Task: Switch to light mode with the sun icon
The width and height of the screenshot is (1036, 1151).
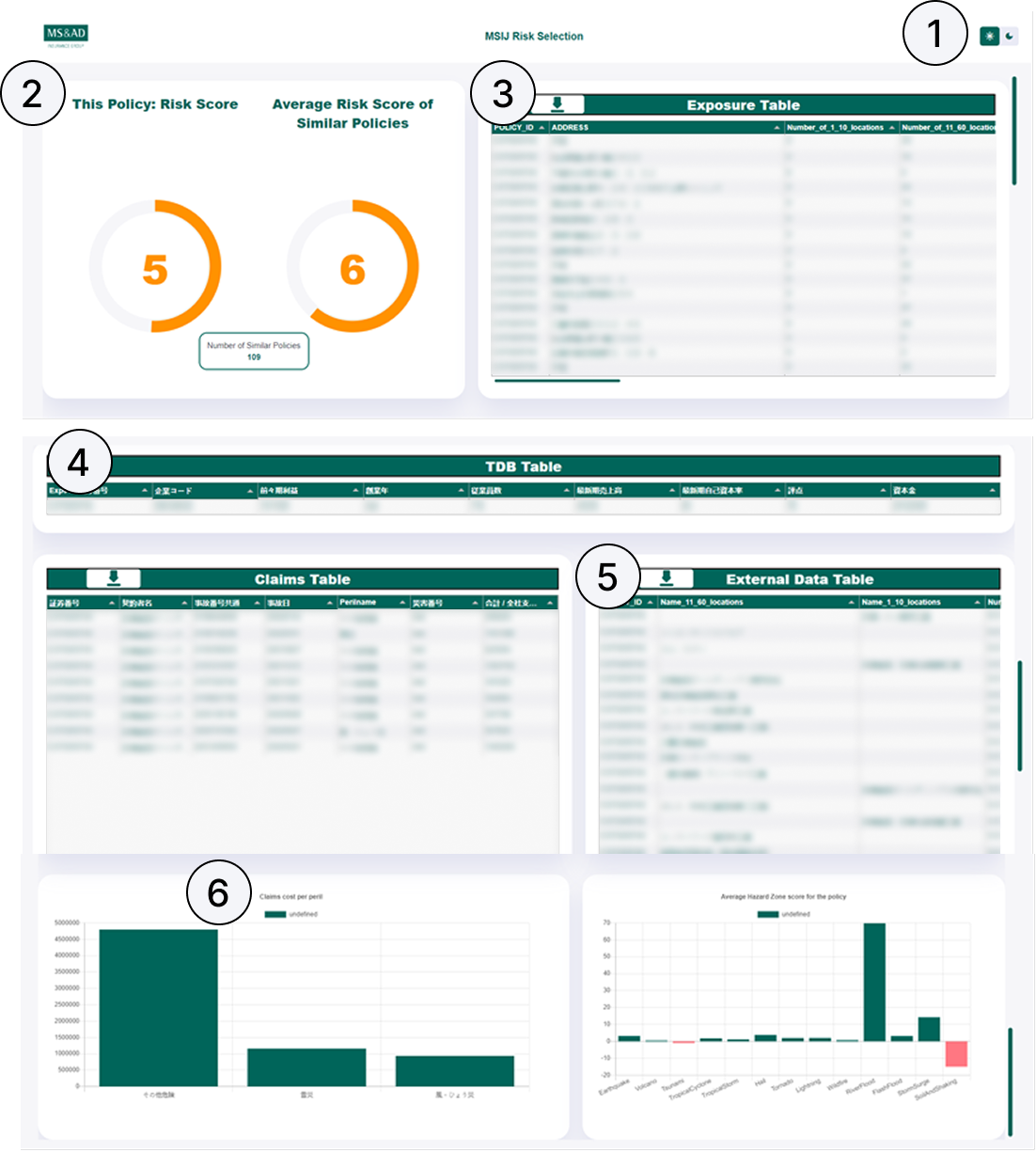Action: coord(989,36)
